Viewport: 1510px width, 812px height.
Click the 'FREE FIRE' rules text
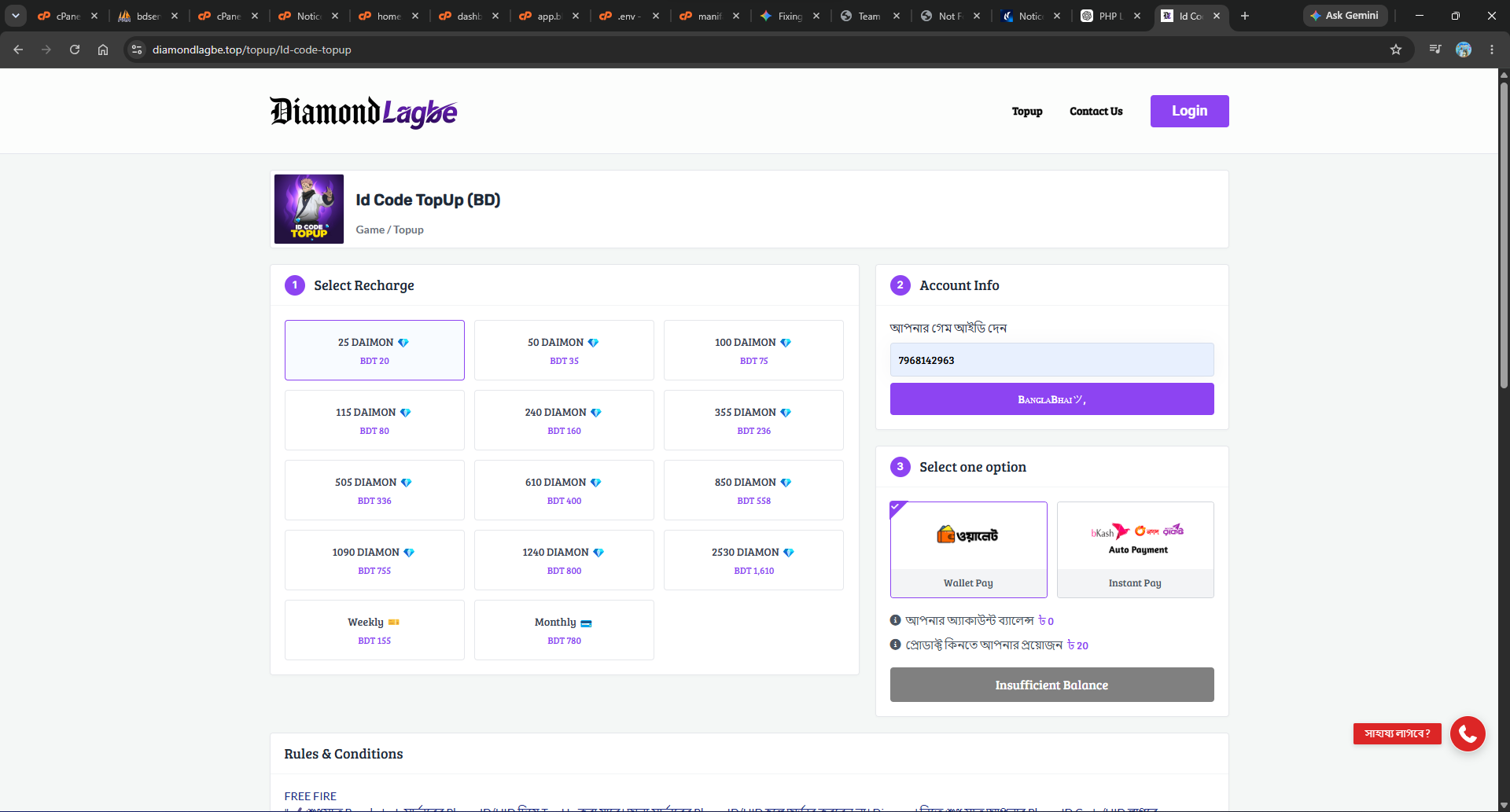[310, 796]
